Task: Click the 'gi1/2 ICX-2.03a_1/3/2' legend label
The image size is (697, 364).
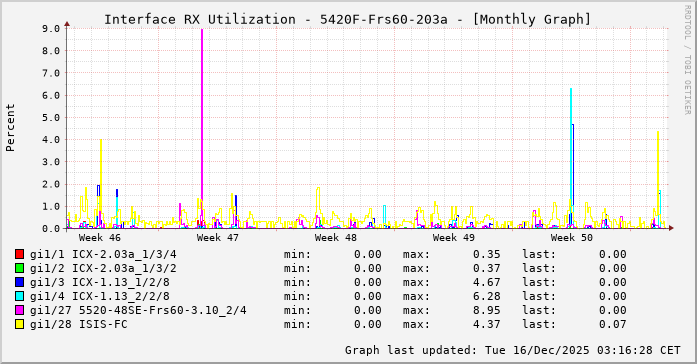Action: [x=103, y=268]
